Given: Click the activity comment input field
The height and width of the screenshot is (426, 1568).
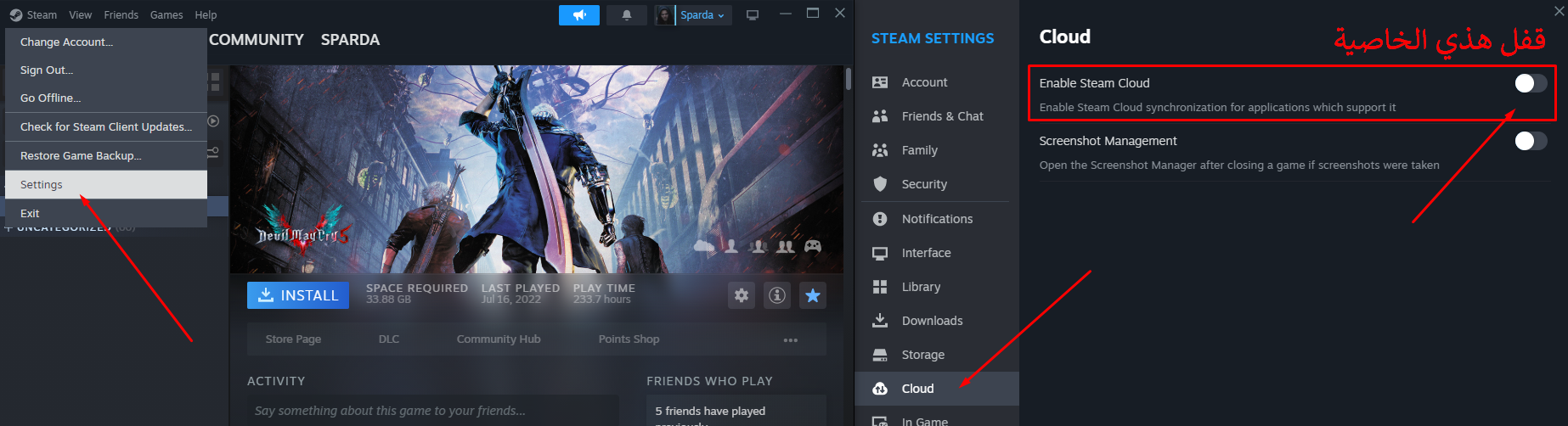Looking at the screenshot, I should click(x=433, y=411).
